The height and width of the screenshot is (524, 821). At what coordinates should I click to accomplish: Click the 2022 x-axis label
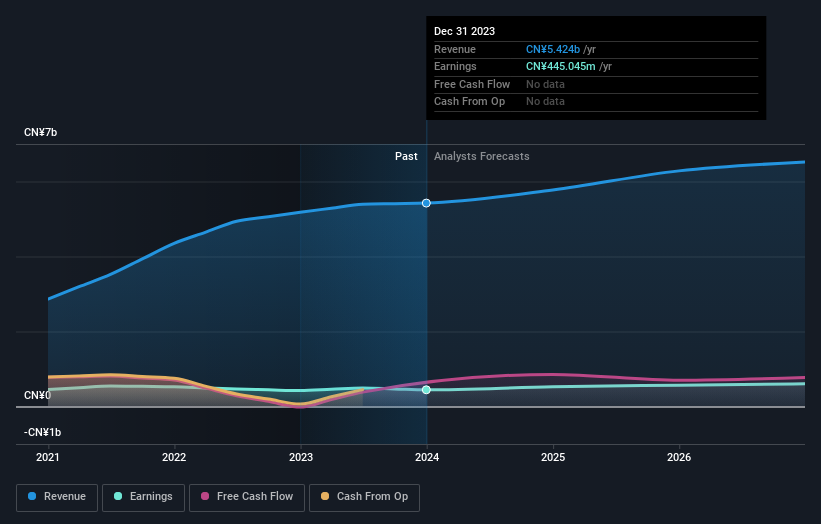tap(174, 458)
